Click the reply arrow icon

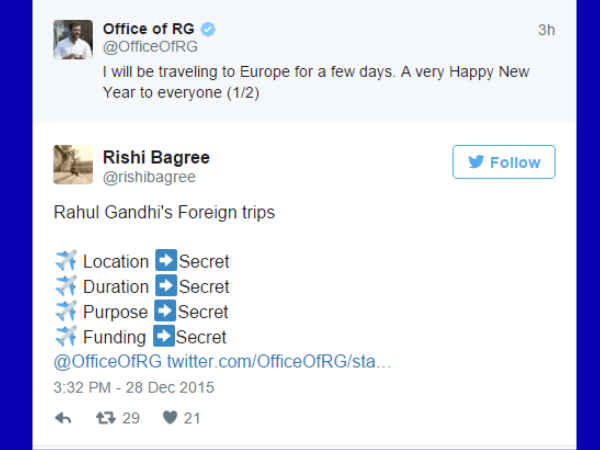click(63, 418)
